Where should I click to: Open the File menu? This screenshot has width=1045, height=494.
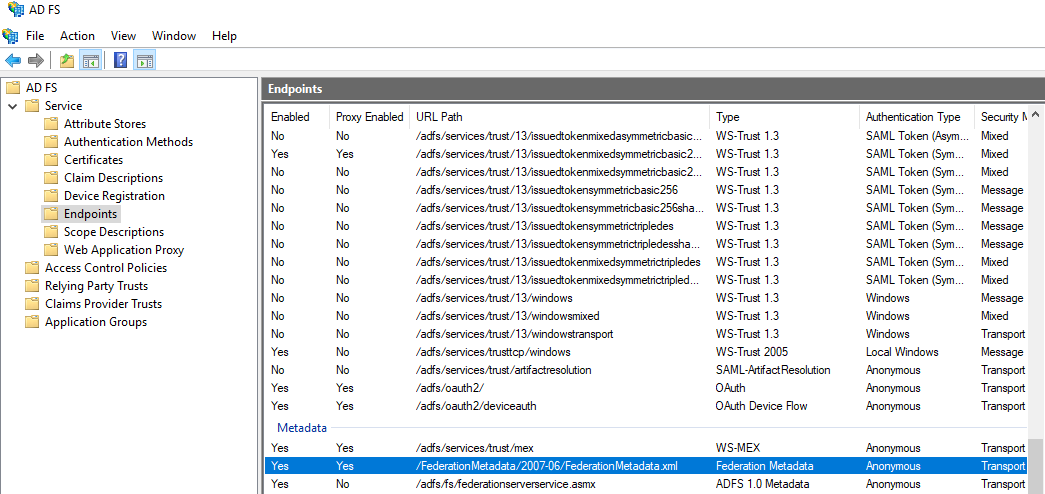point(35,36)
